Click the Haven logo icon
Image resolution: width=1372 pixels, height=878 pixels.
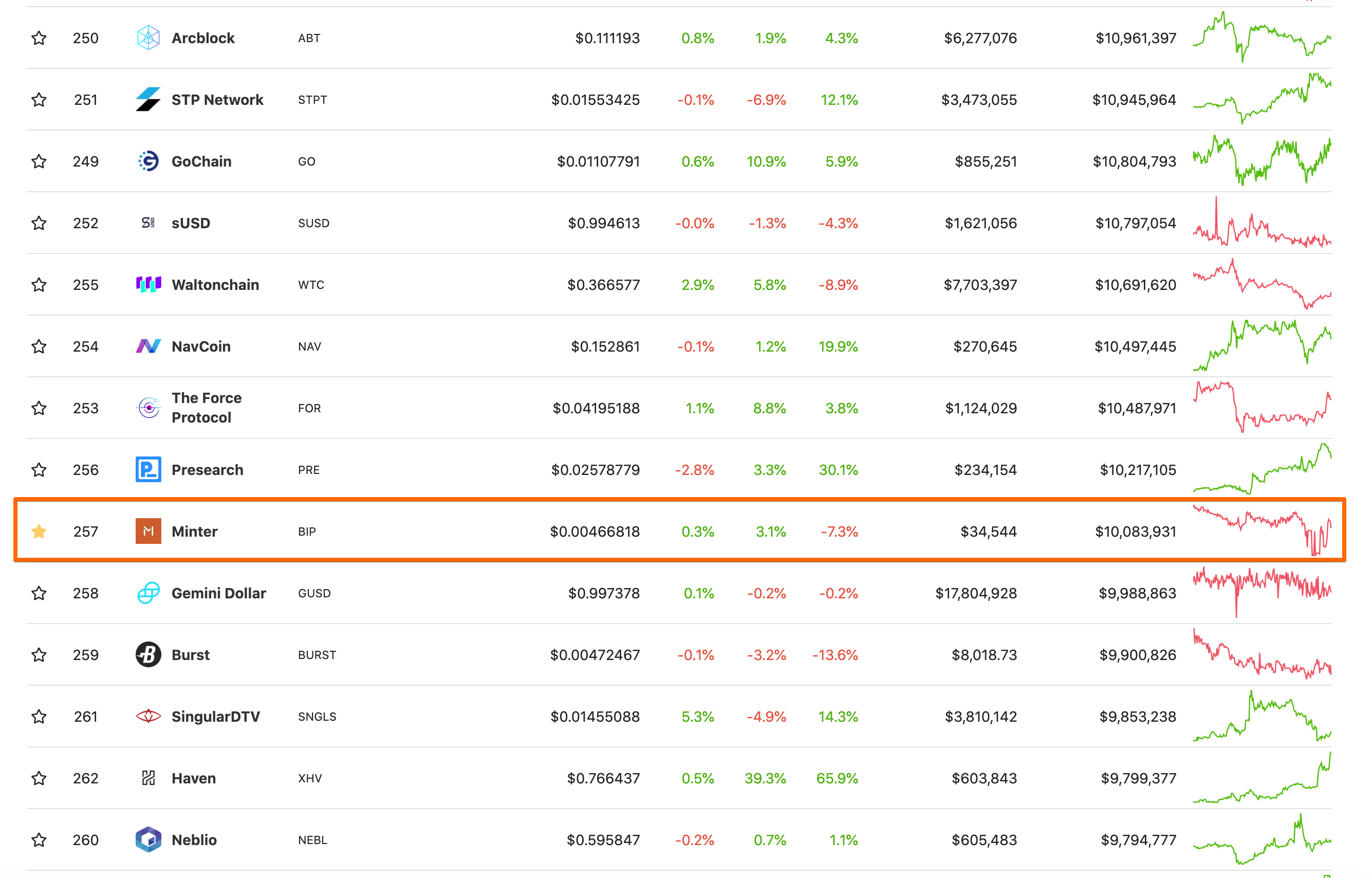tap(148, 778)
